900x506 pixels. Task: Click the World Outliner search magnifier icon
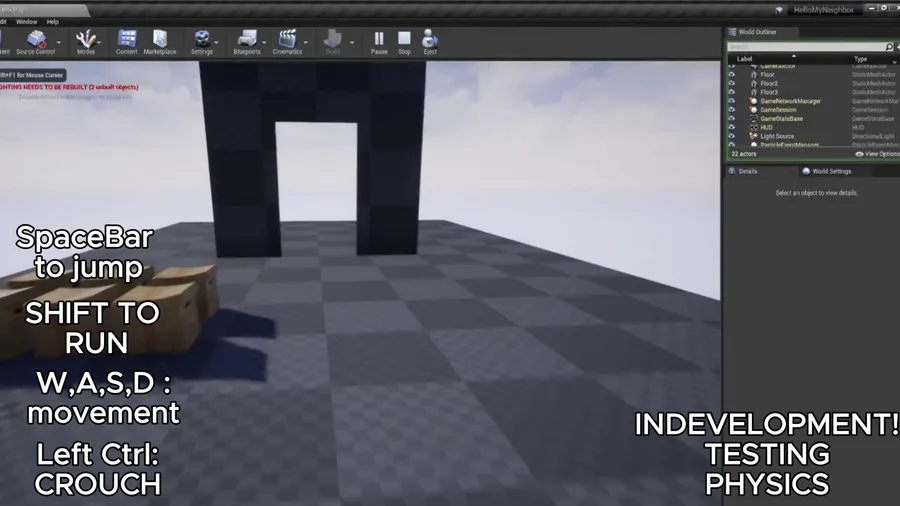(x=889, y=46)
